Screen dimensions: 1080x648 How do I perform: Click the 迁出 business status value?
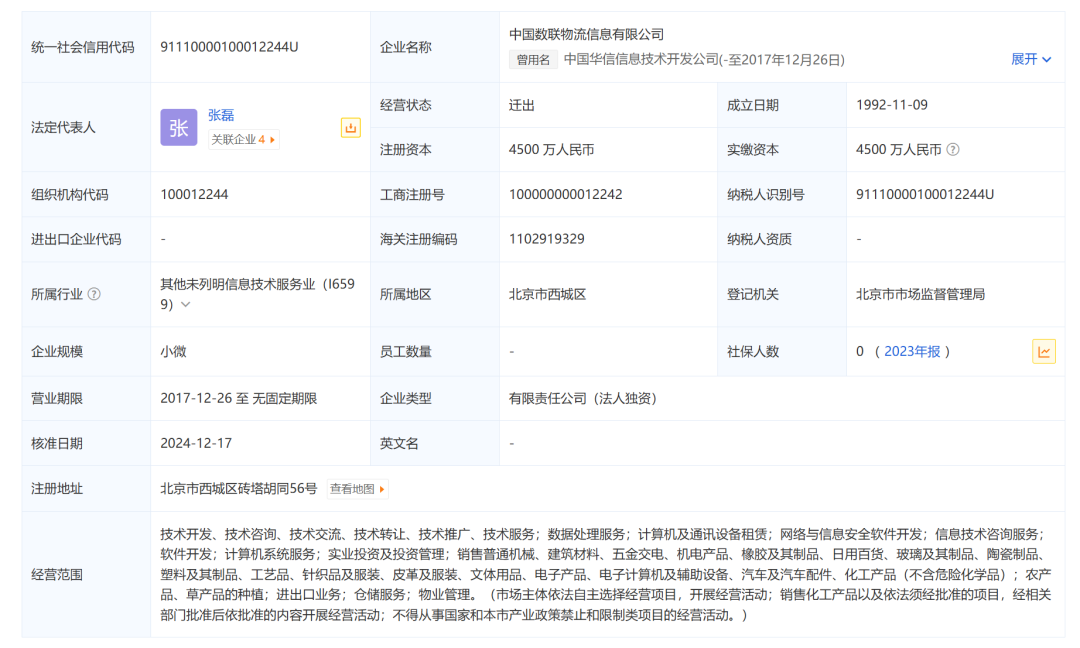pos(521,105)
